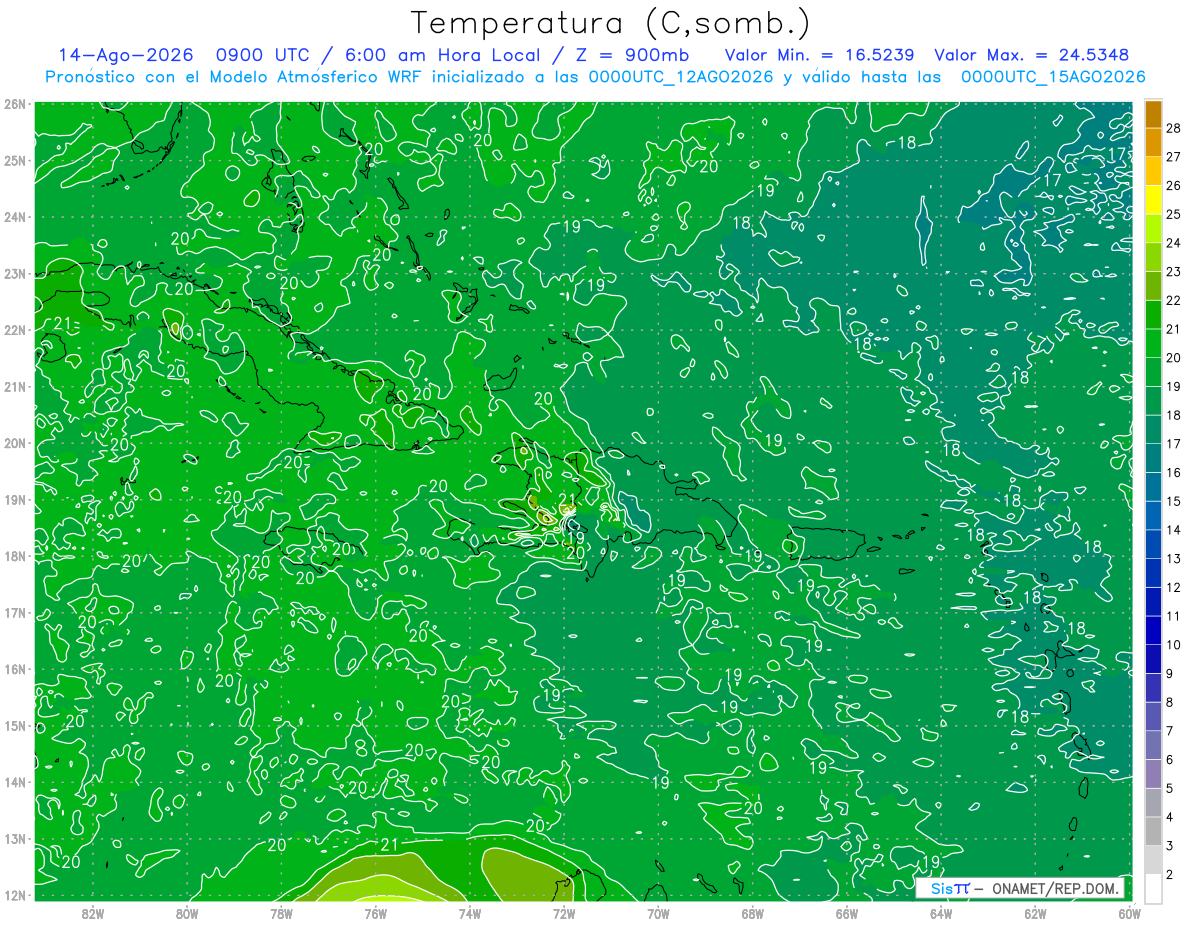The image size is (1200, 927).
Task: Click purple legend swatch between 6 and 7
Action: tap(1153, 745)
